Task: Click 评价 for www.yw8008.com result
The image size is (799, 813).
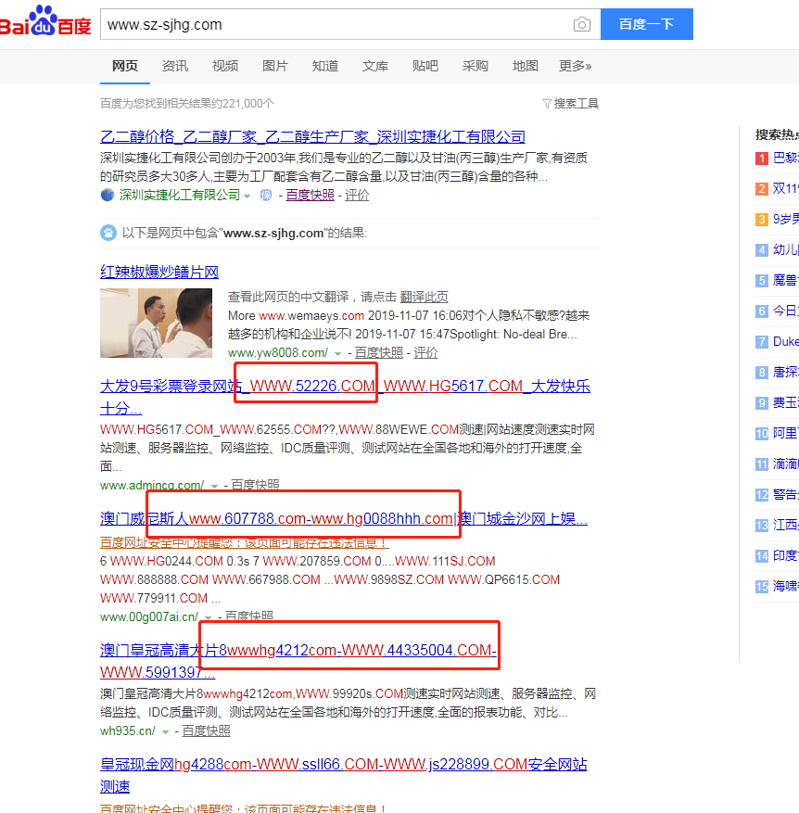Action: pos(426,353)
